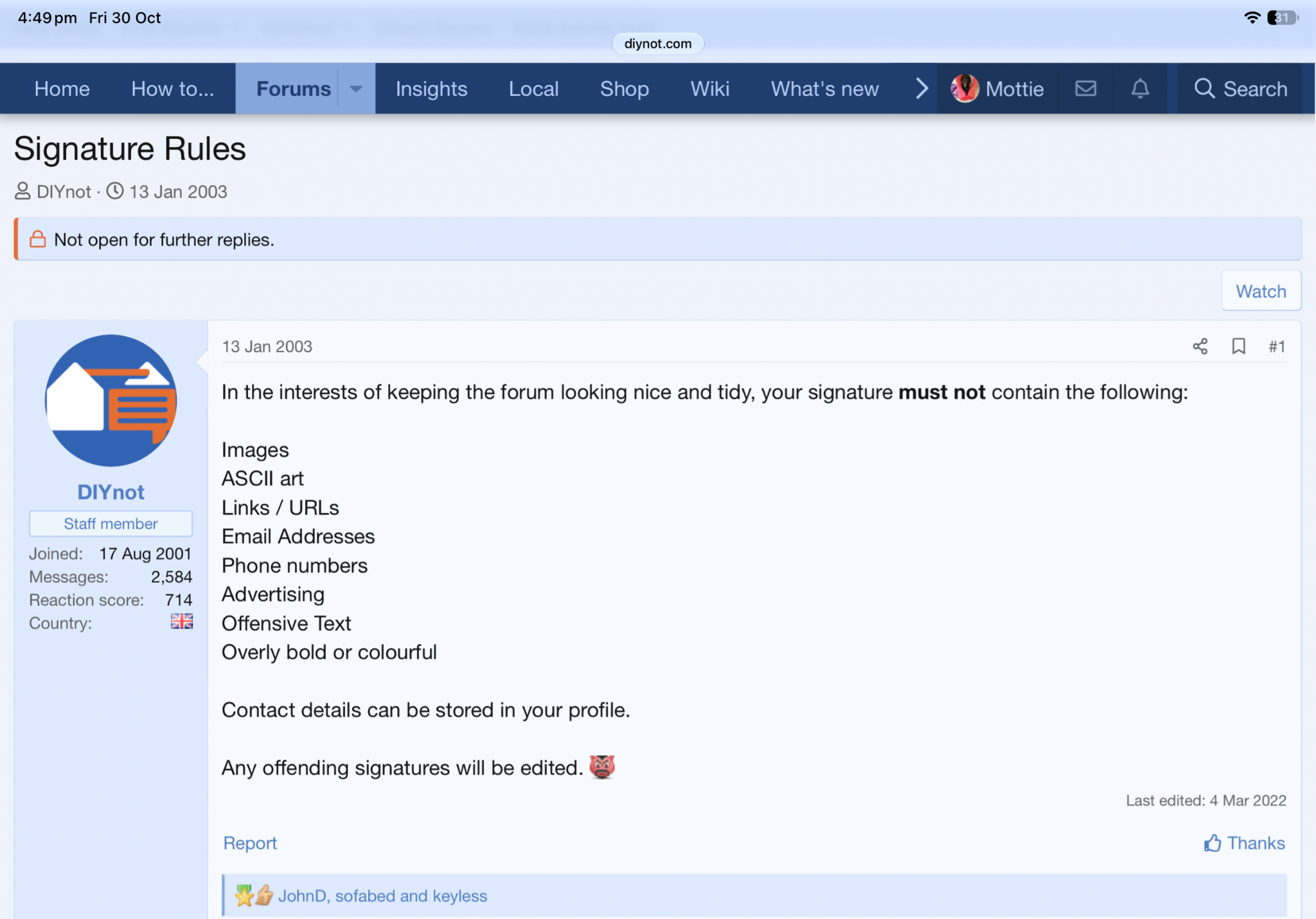The width and height of the screenshot is (1316, 919).
Task: Toggle Watch for this thread
Action: pyautogui.click(x=1261, y=291)
